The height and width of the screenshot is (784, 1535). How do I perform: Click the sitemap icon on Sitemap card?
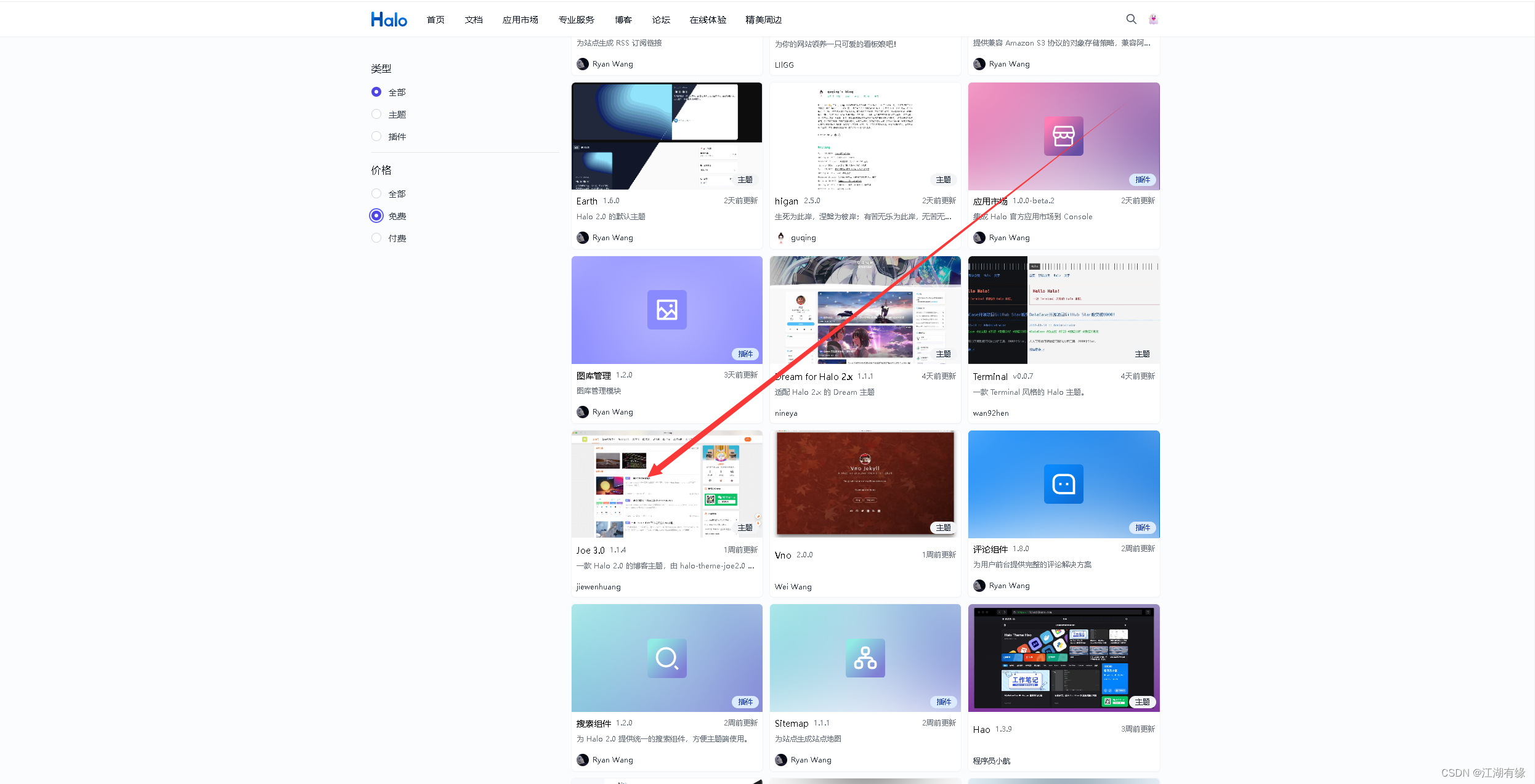coord(865,658)
